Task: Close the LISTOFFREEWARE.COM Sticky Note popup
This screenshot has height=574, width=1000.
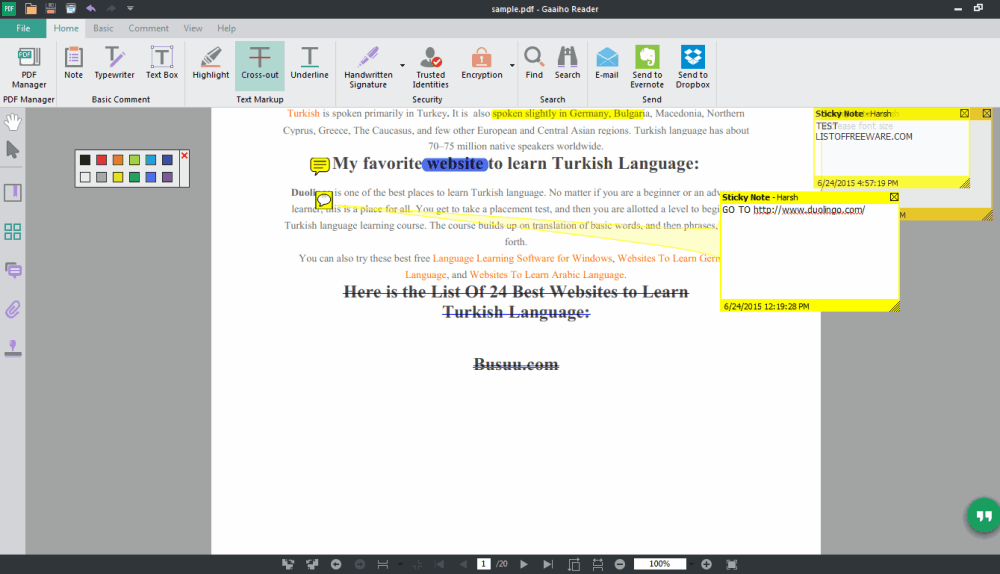Action: pos(964,114)
